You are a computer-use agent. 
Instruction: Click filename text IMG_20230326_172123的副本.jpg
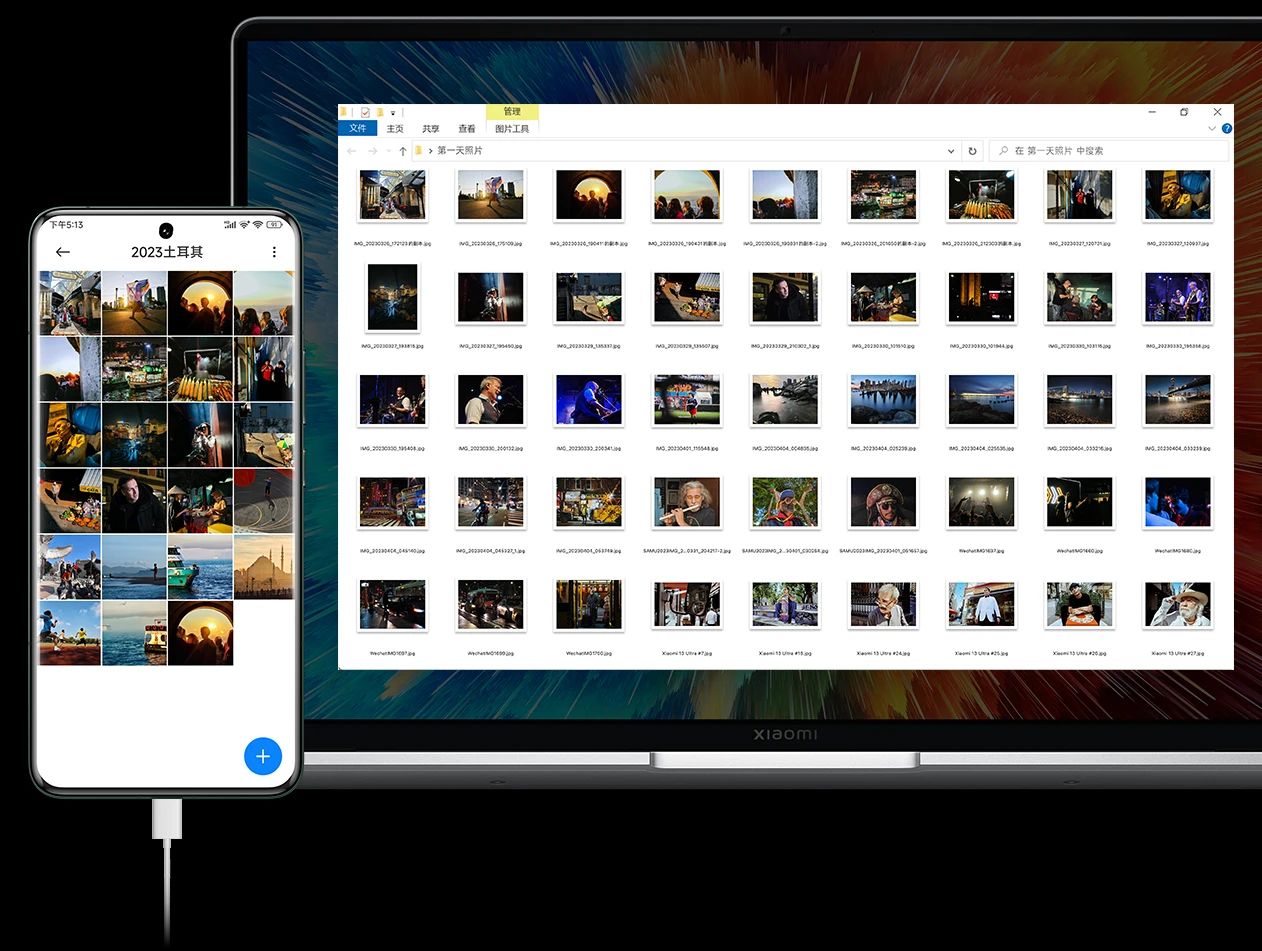(x=392, y=243)
